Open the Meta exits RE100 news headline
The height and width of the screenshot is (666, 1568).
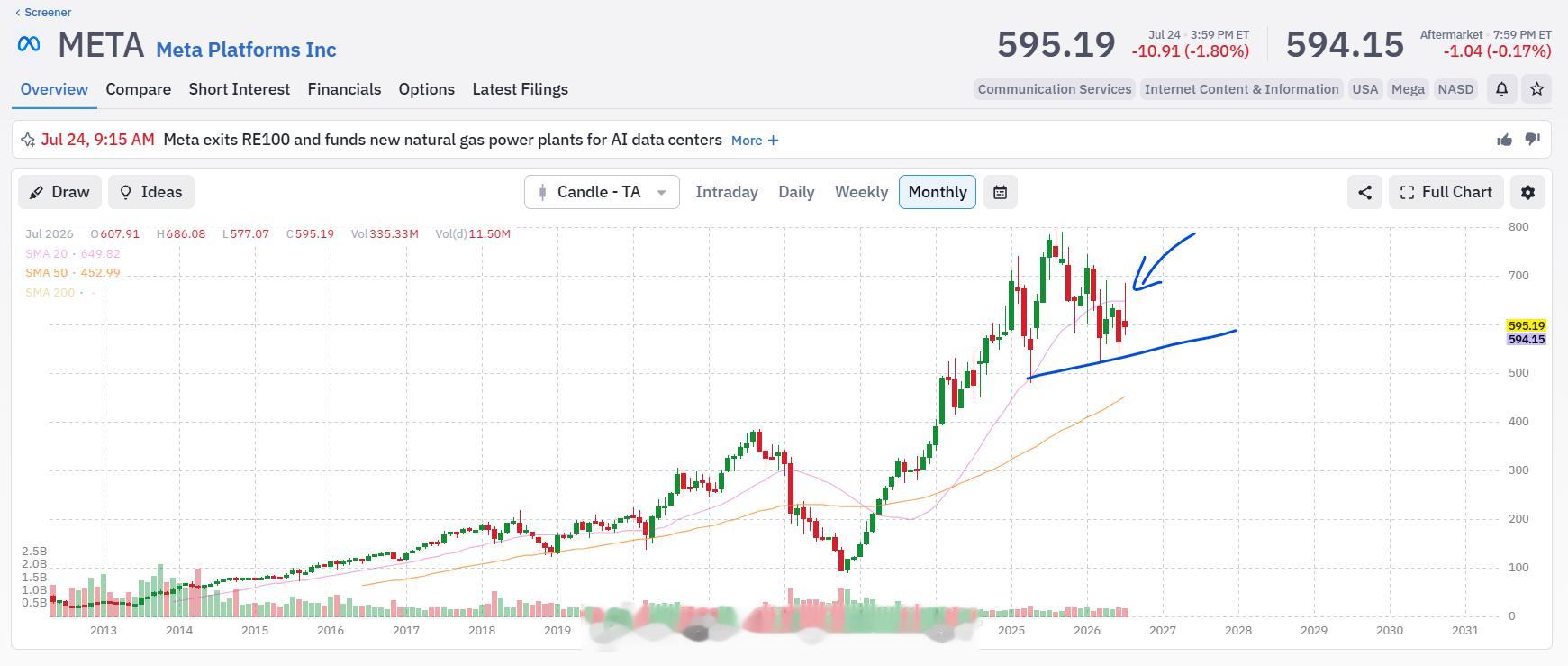click(442, 140)
